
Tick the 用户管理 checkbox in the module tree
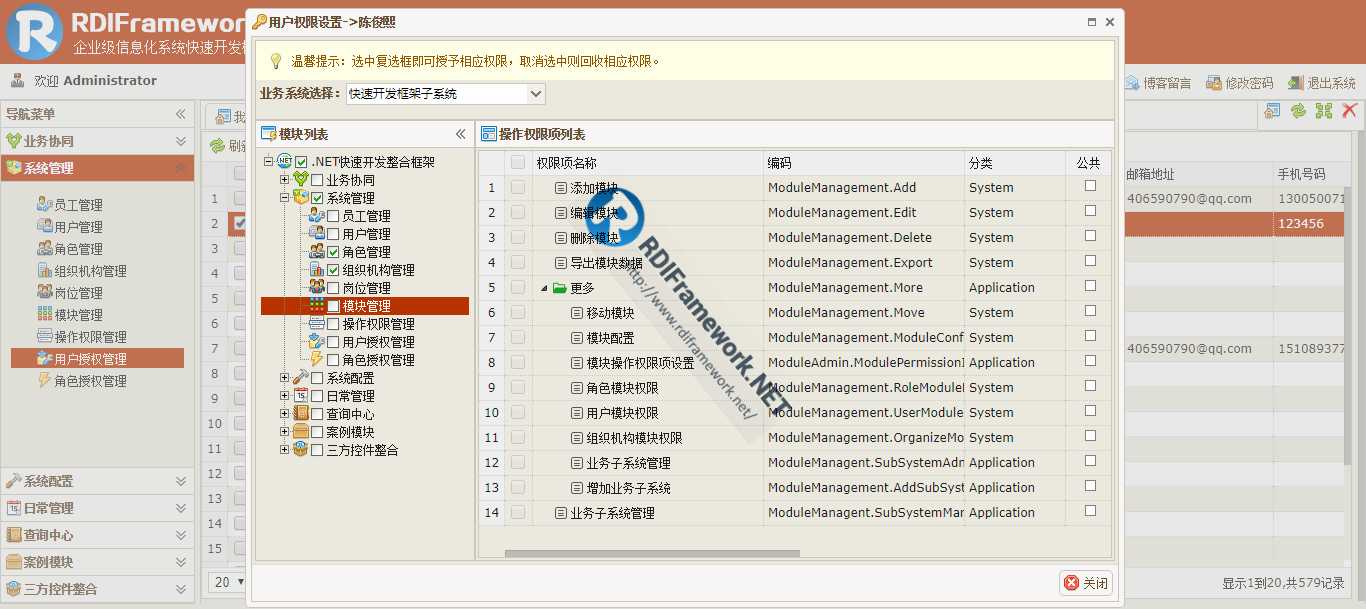tap(333, 233)
